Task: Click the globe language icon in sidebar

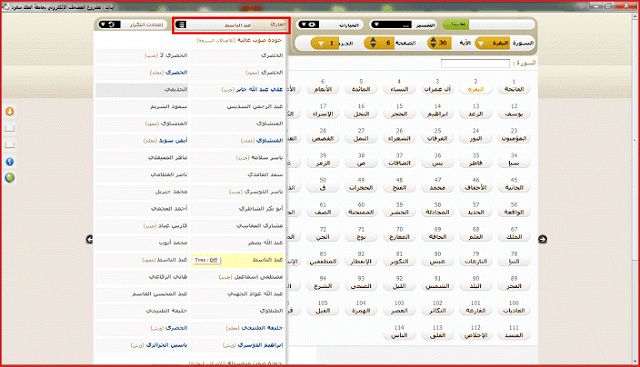Action: pyautogui.click(x=10, y=178)
